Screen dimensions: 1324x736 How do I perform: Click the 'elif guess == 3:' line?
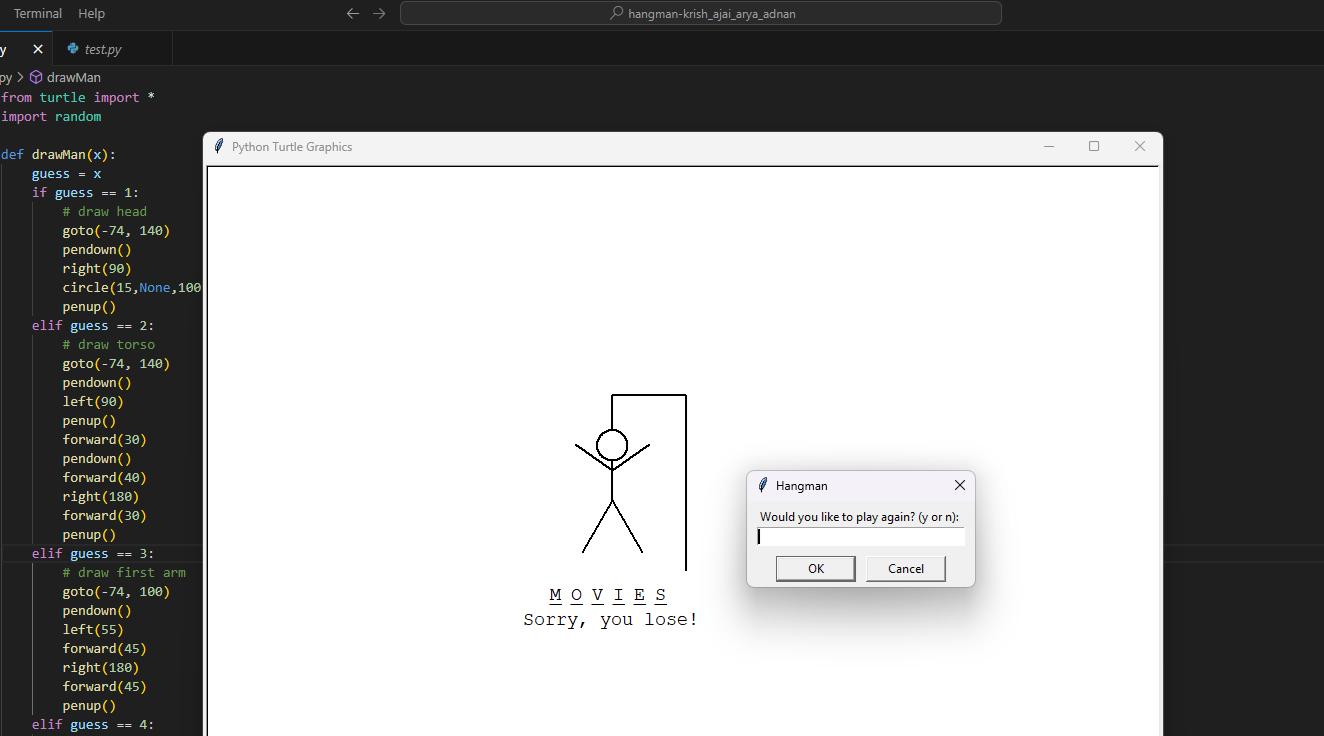tap(93, 553)
